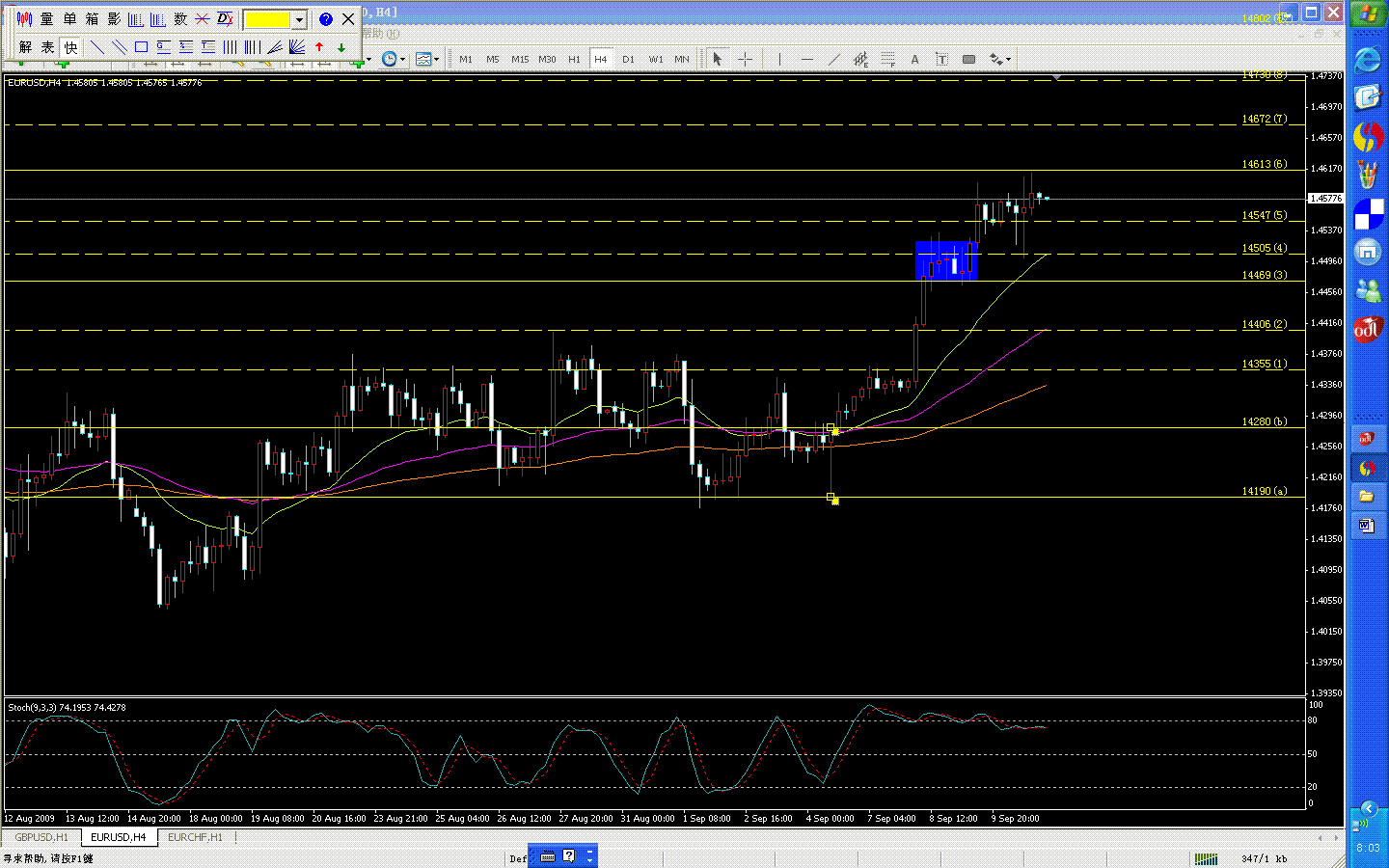
Task: Switch to the M15 timeframe
Action: tap(520, 59)
